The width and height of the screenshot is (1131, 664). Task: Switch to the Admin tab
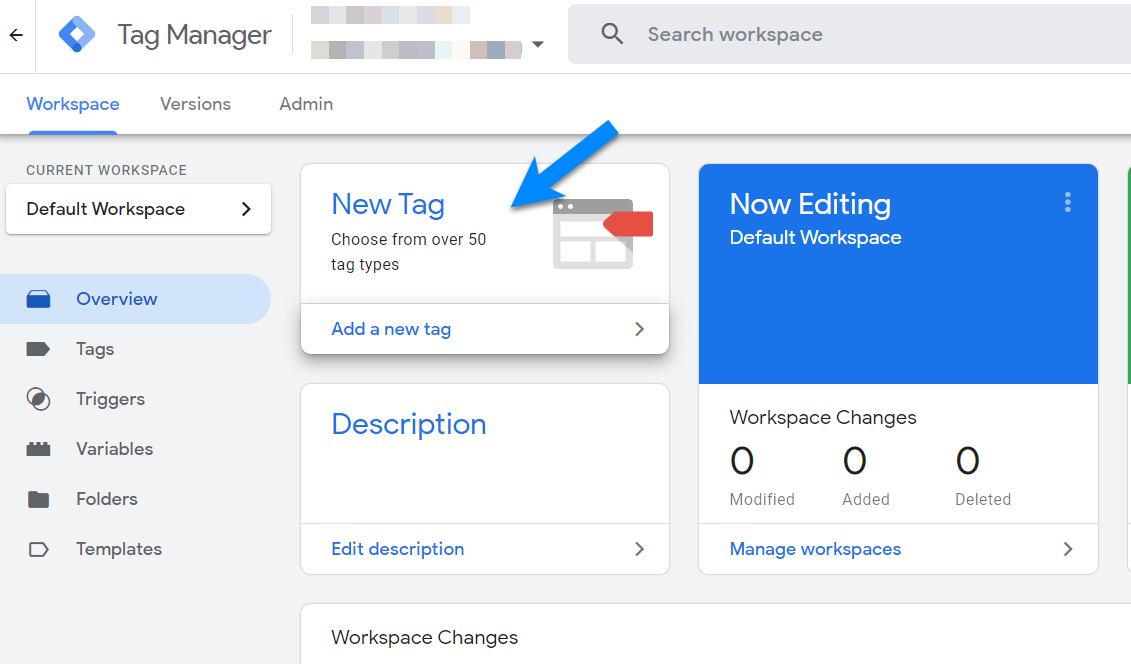click(x=306, y=104)
